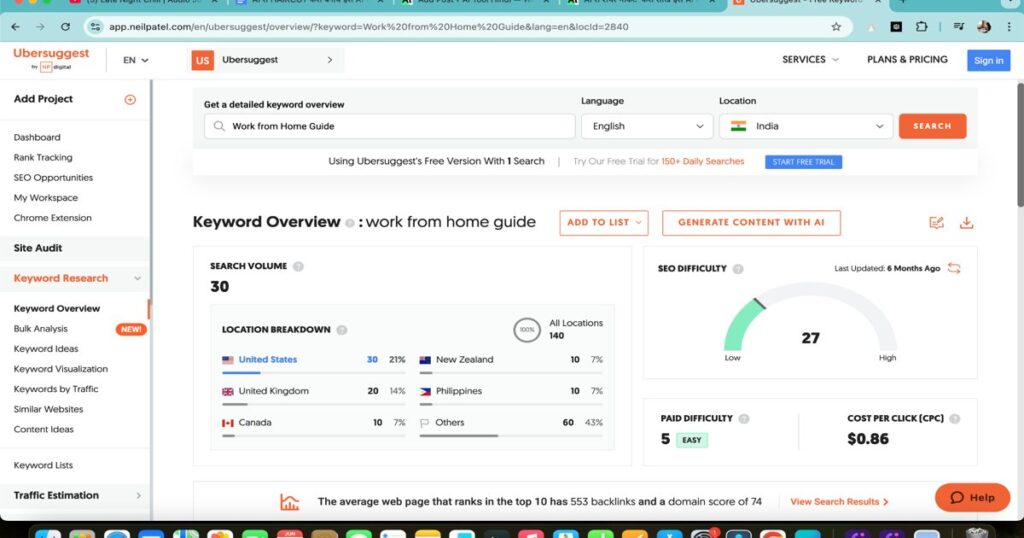Open Chrome Extension in the sidebar
1024x538 pixels.
52,218
